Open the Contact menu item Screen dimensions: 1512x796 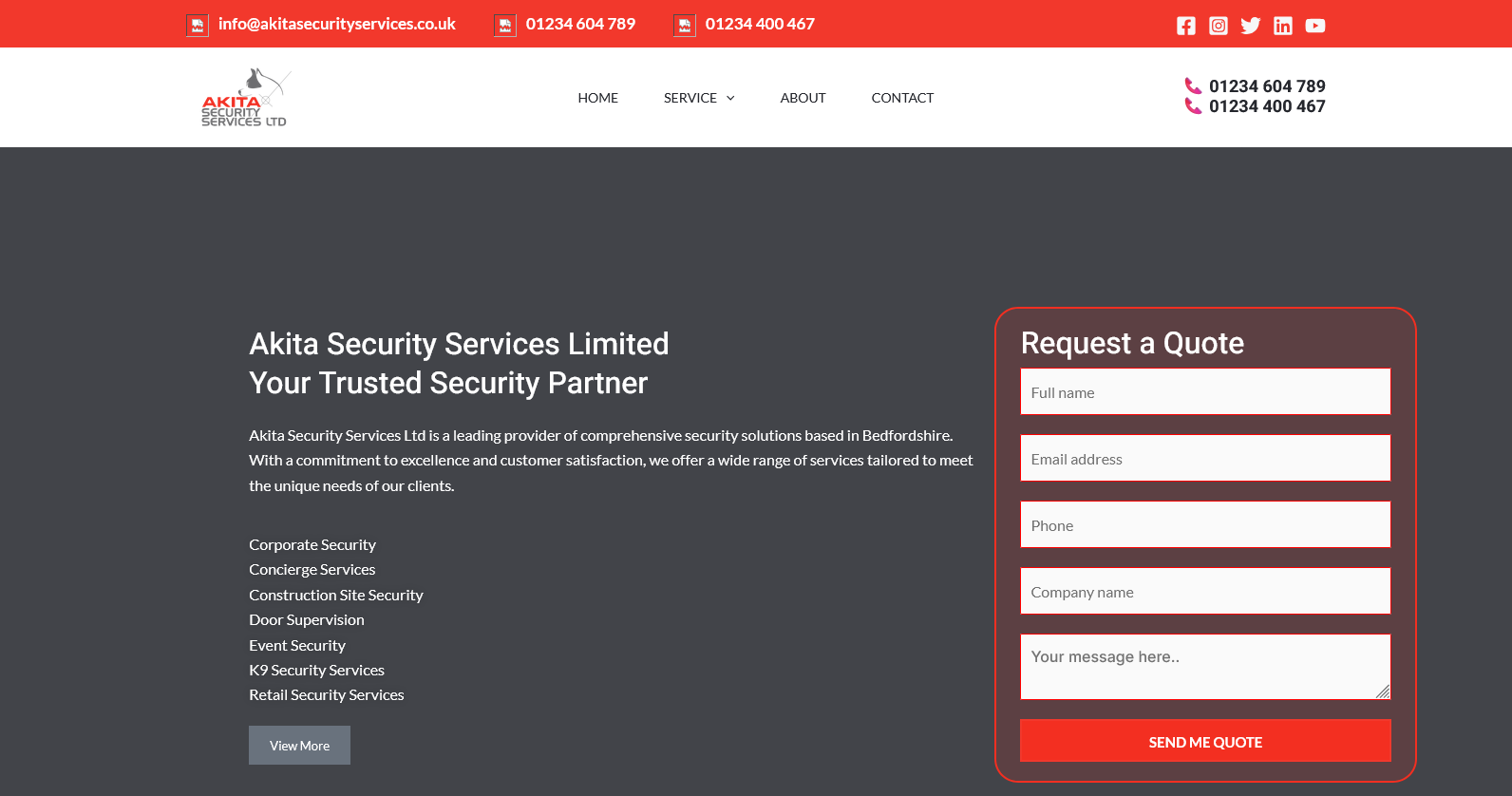(x=902, y=98)
